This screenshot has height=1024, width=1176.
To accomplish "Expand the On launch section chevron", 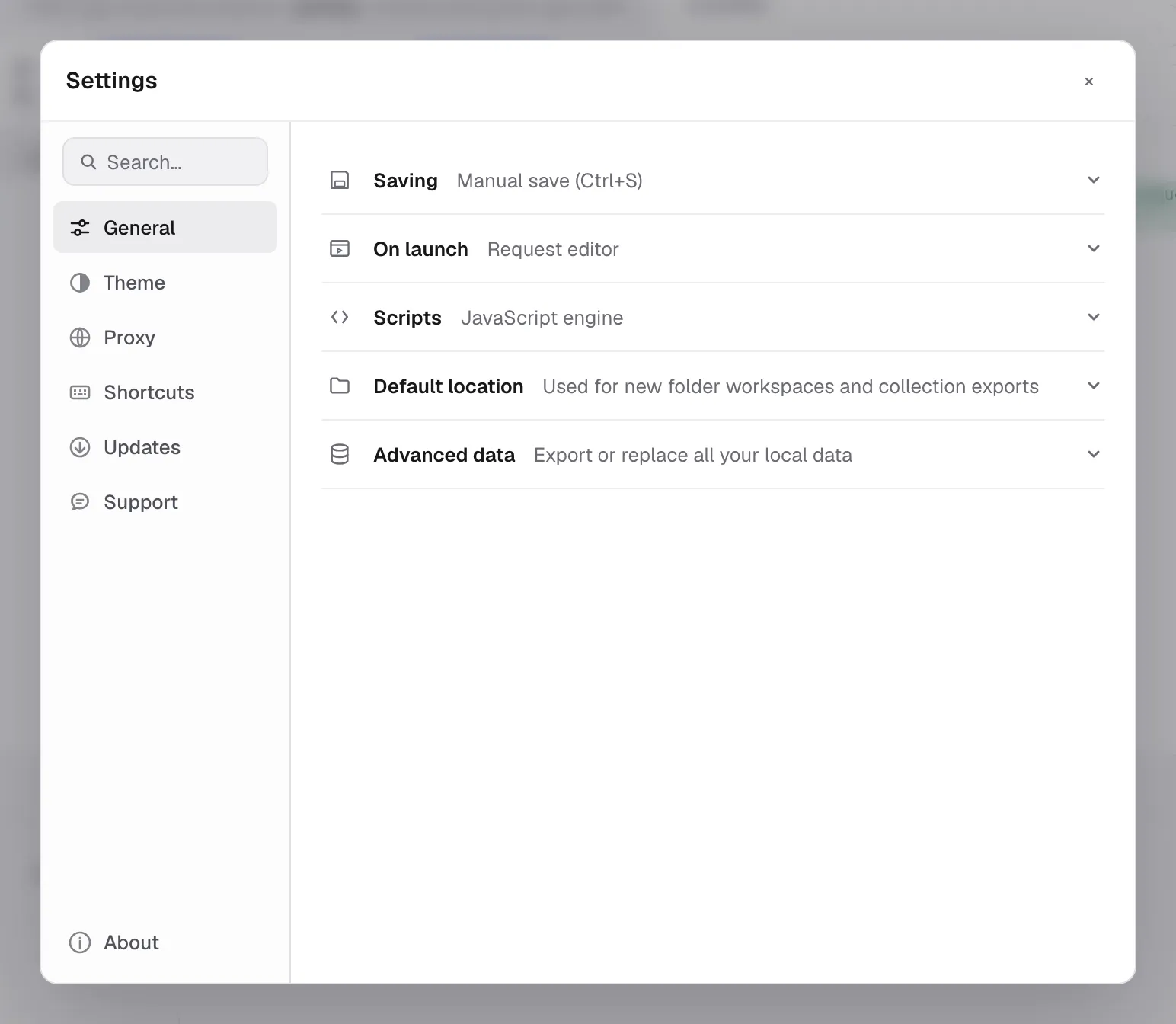I will [x=1094, y=248].
